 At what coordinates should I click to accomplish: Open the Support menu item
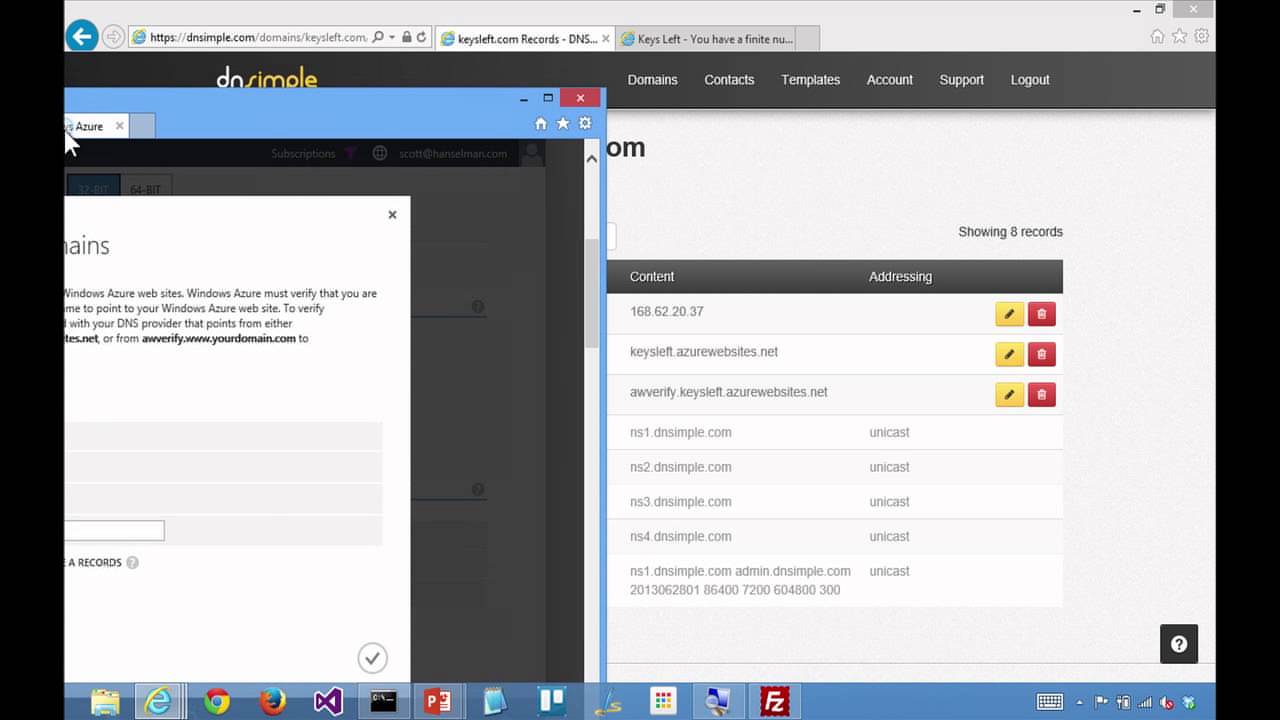[961, 80]
